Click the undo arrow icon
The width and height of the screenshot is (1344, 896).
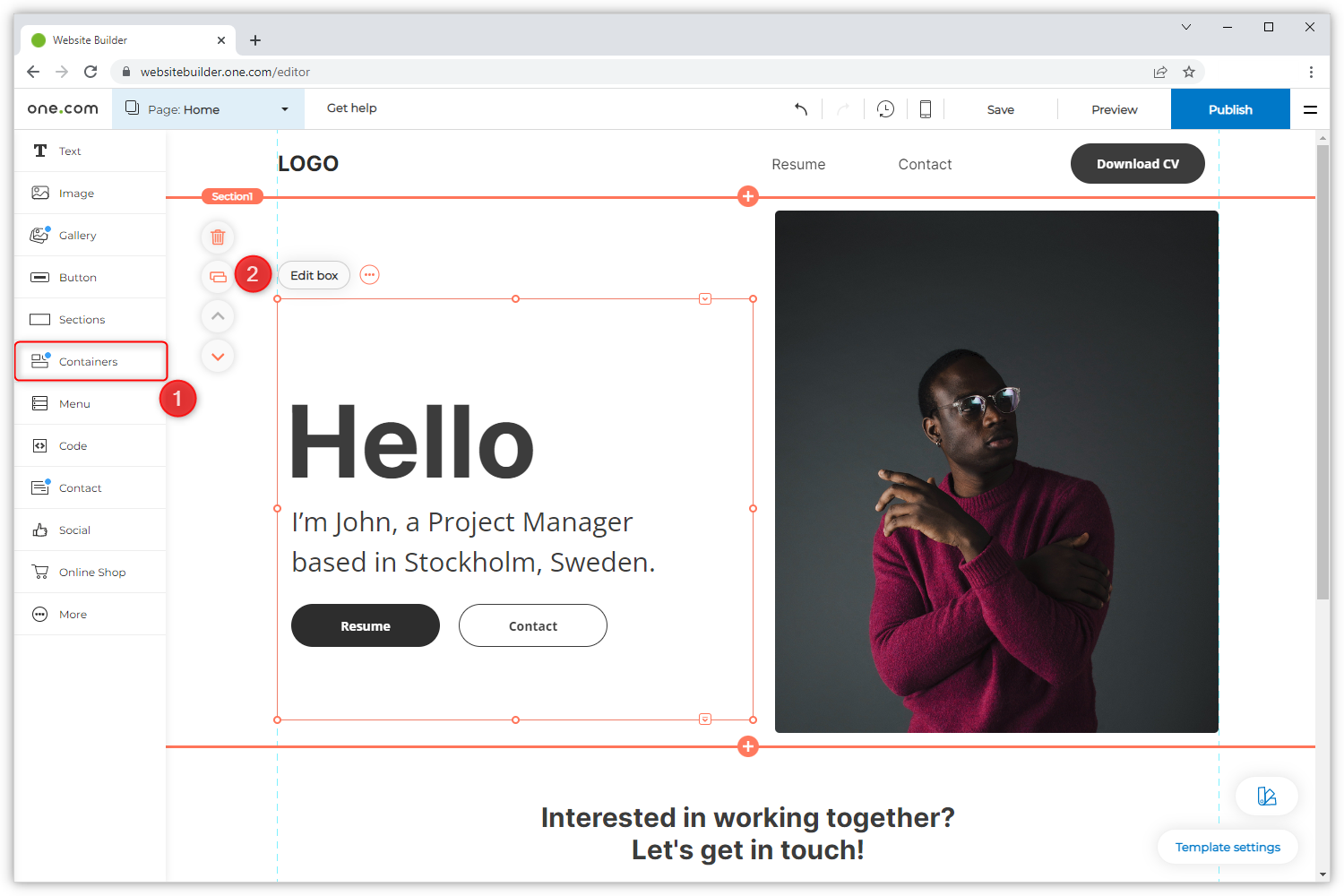(801, 109)
